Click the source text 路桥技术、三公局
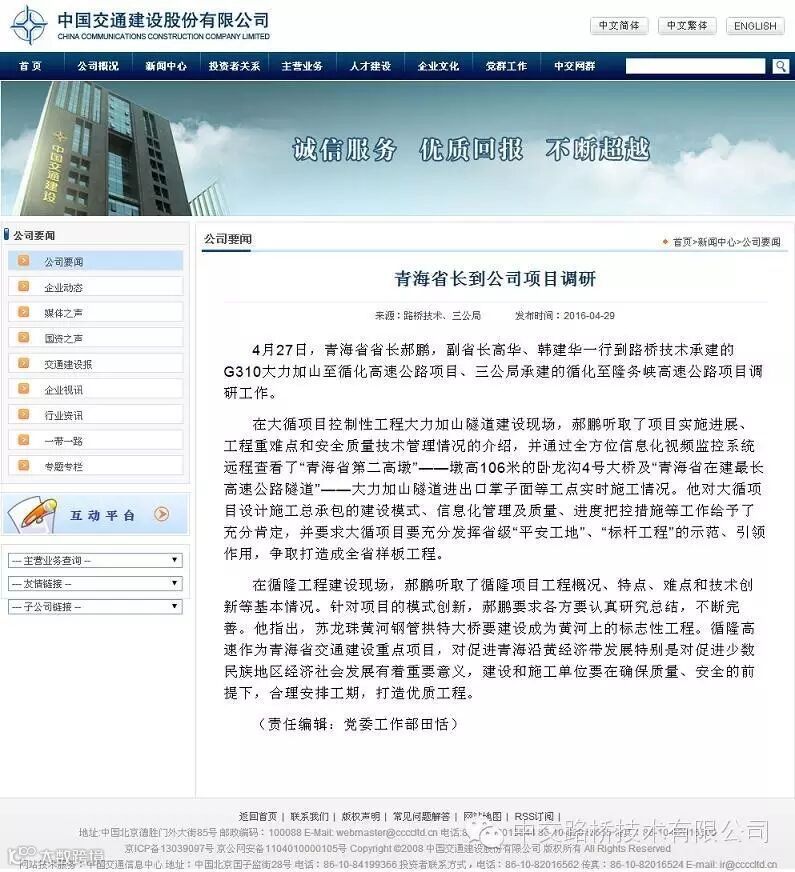This screenshot has height=872, width=795. pyautogui.click(x=441, y=315)
